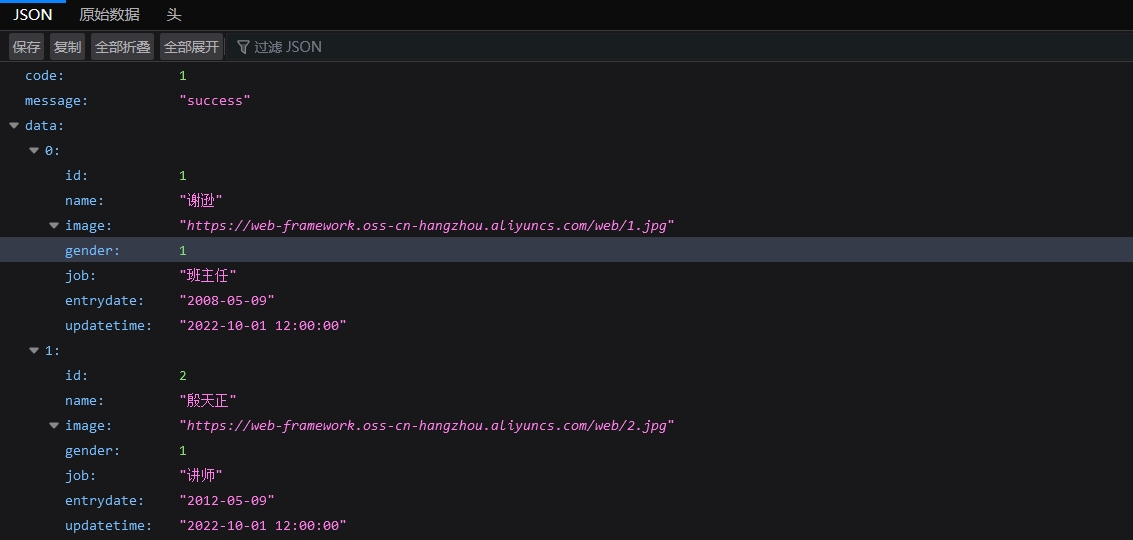Click the 保存 button
This screenshot has height=540, width=1133.
(27, 47)
